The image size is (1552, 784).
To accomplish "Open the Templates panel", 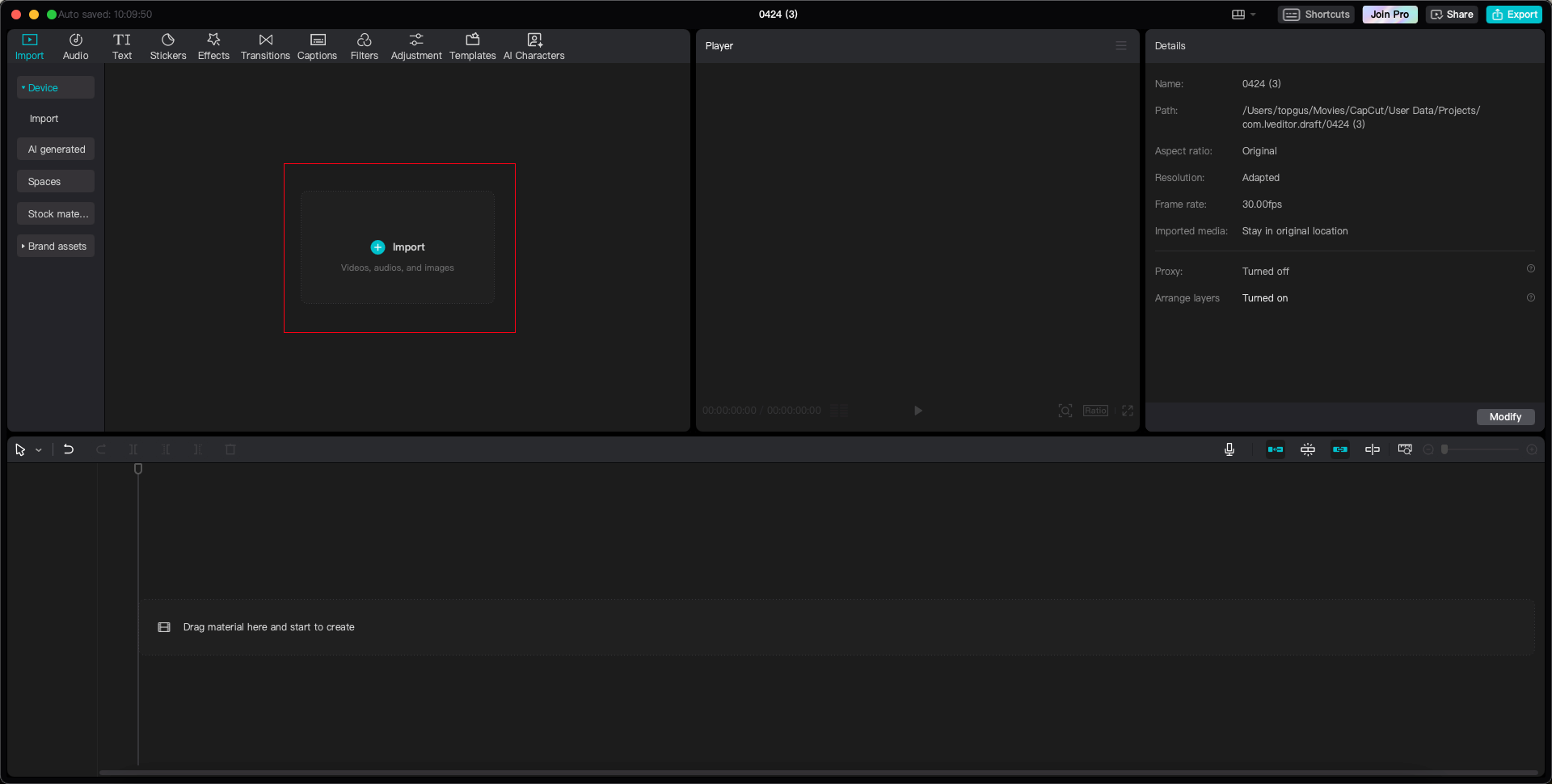I will pos(473,46).
